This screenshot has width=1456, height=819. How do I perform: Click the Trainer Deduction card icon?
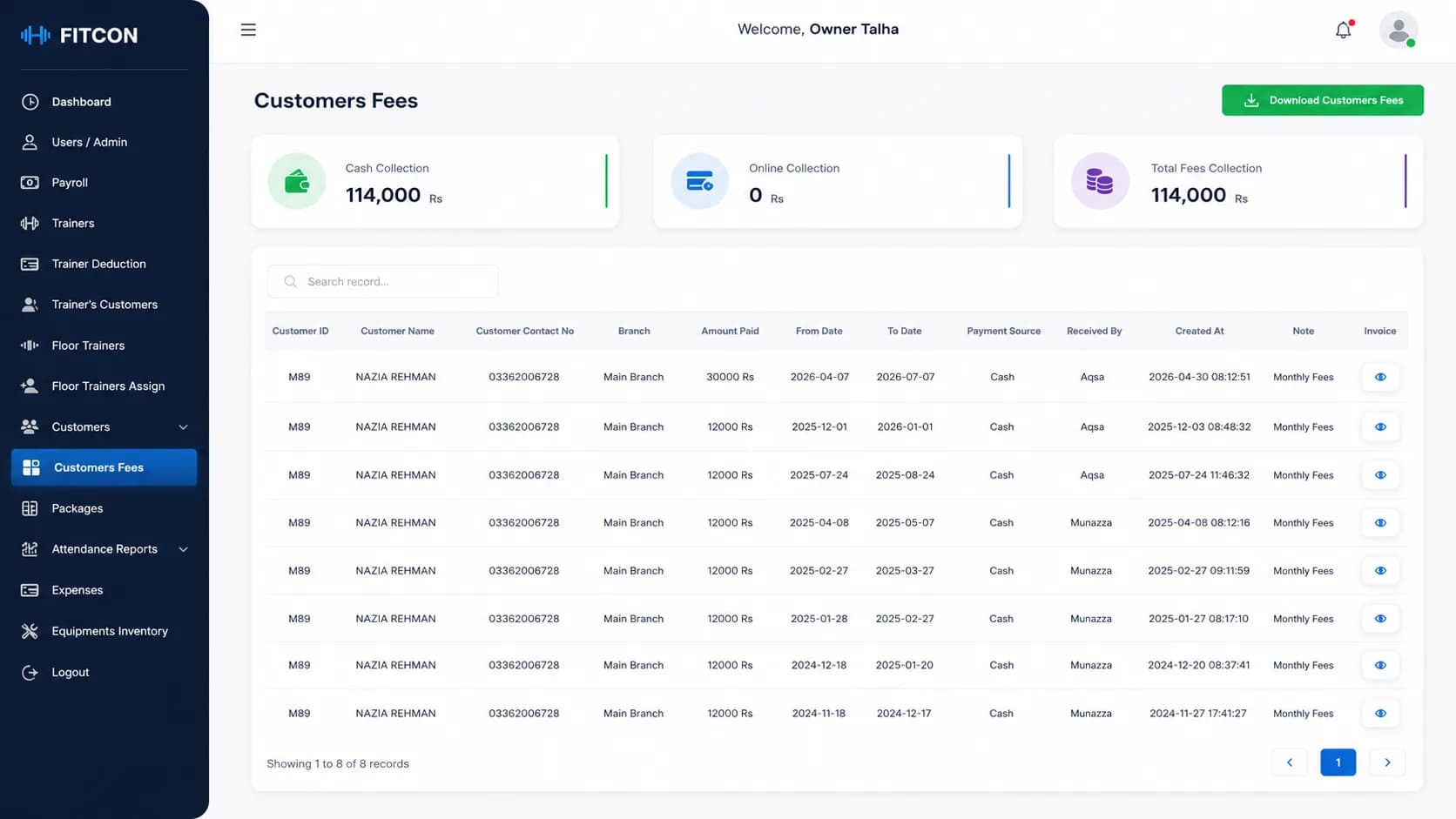click(30, 264)
